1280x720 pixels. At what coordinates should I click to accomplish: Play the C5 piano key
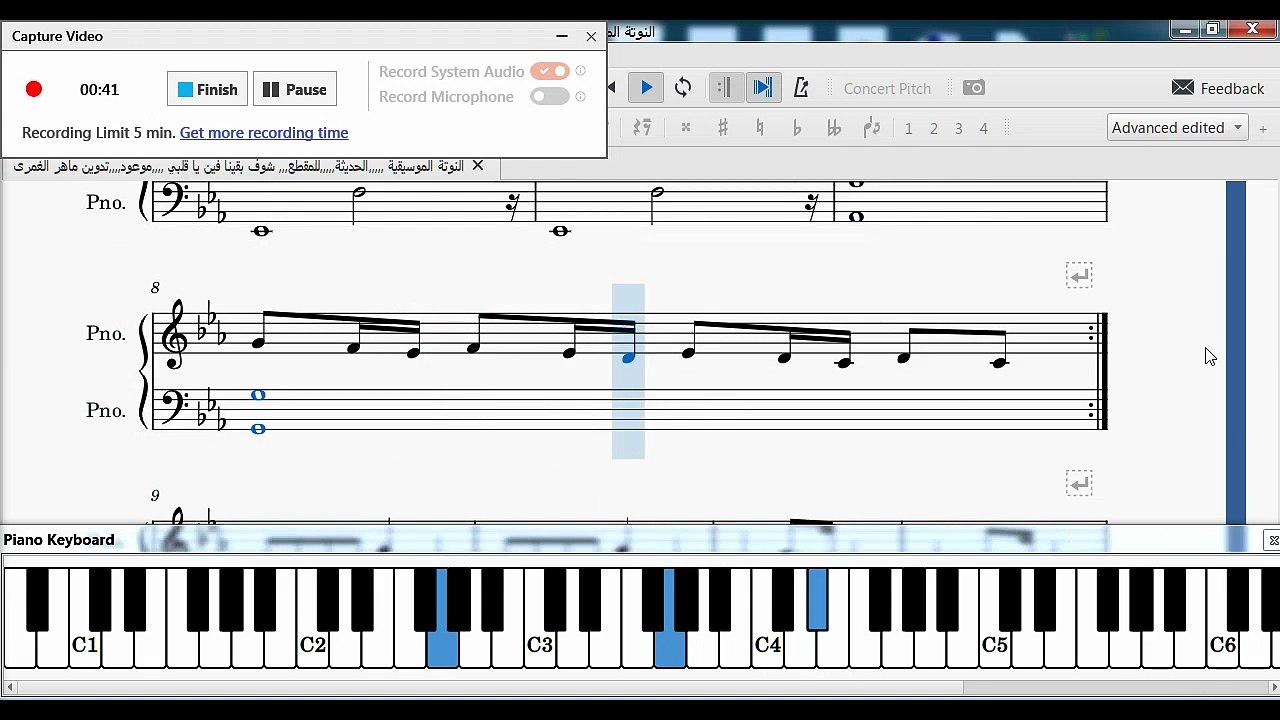[x=995, y=645]
